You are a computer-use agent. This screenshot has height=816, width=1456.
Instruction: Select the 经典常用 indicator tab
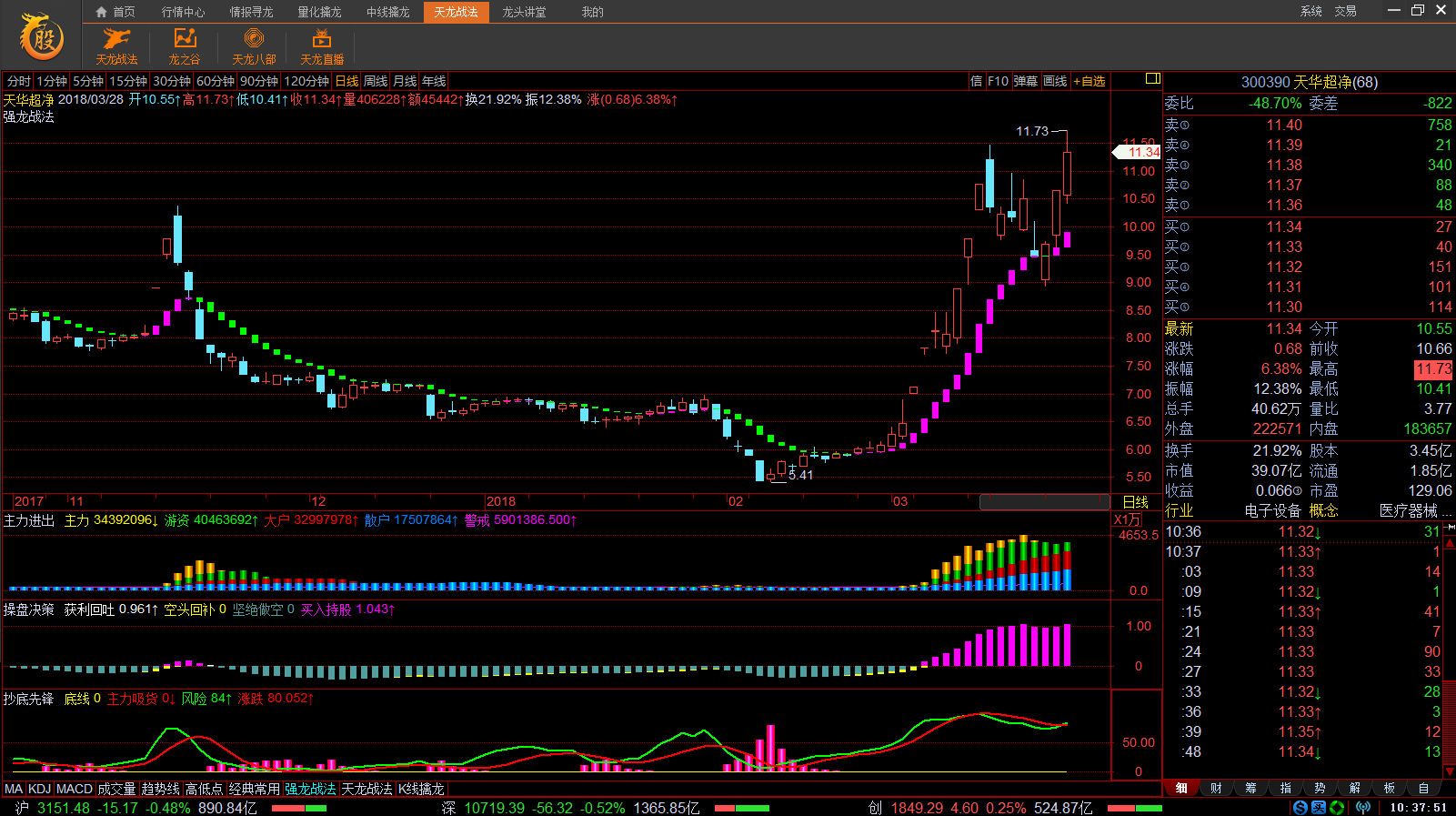point(254,789)
